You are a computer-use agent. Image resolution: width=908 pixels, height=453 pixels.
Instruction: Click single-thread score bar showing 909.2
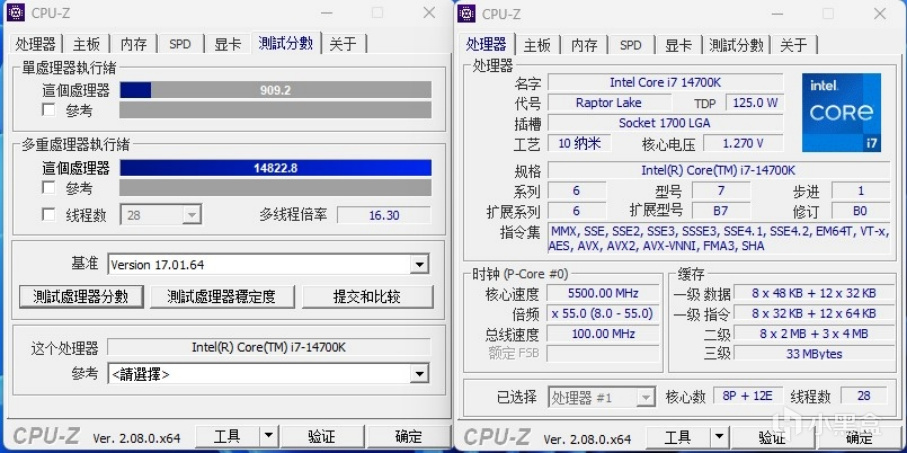276,90
